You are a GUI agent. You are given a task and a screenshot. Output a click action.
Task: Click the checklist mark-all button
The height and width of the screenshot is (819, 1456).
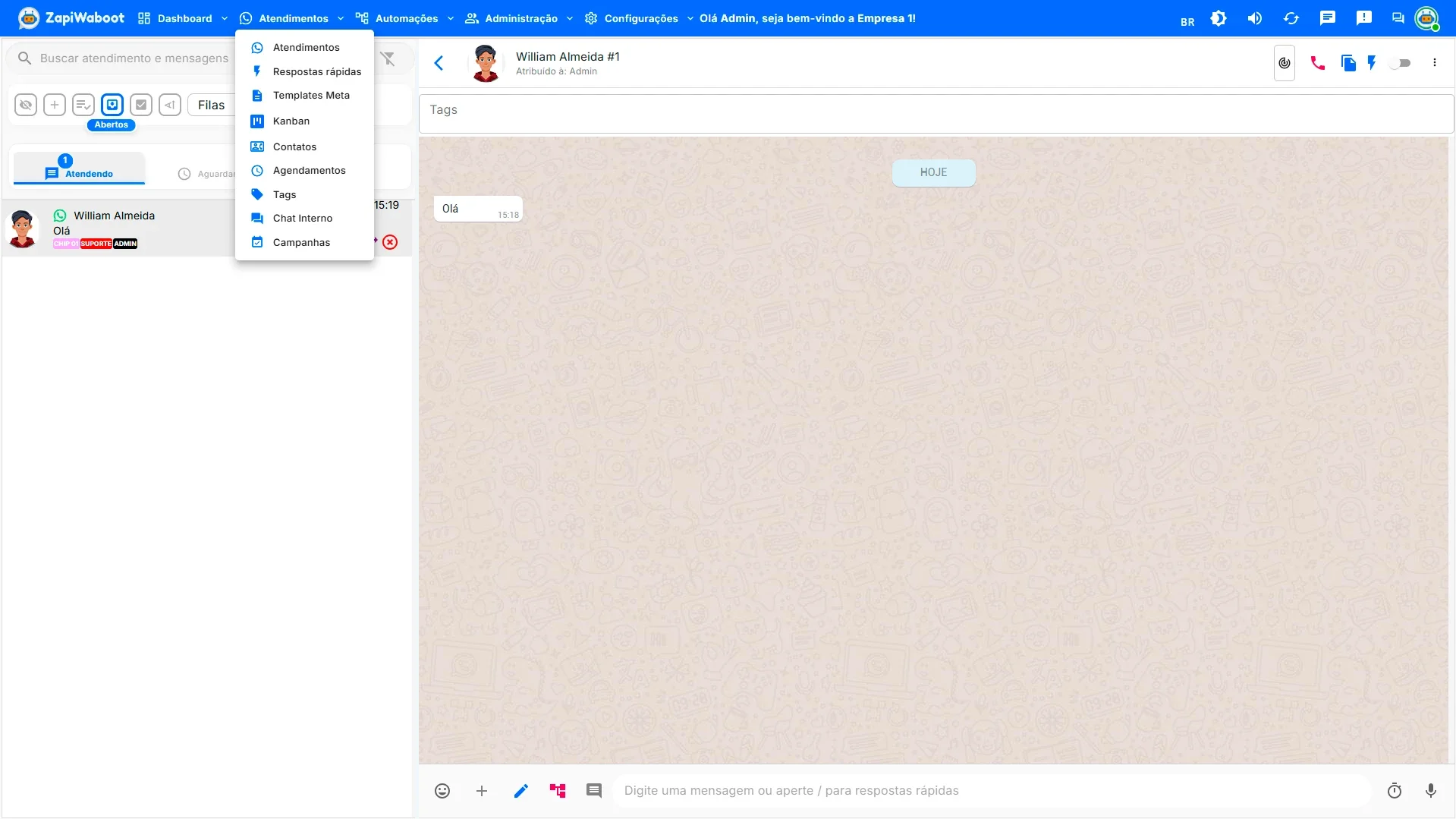click(x=83, y=105)
